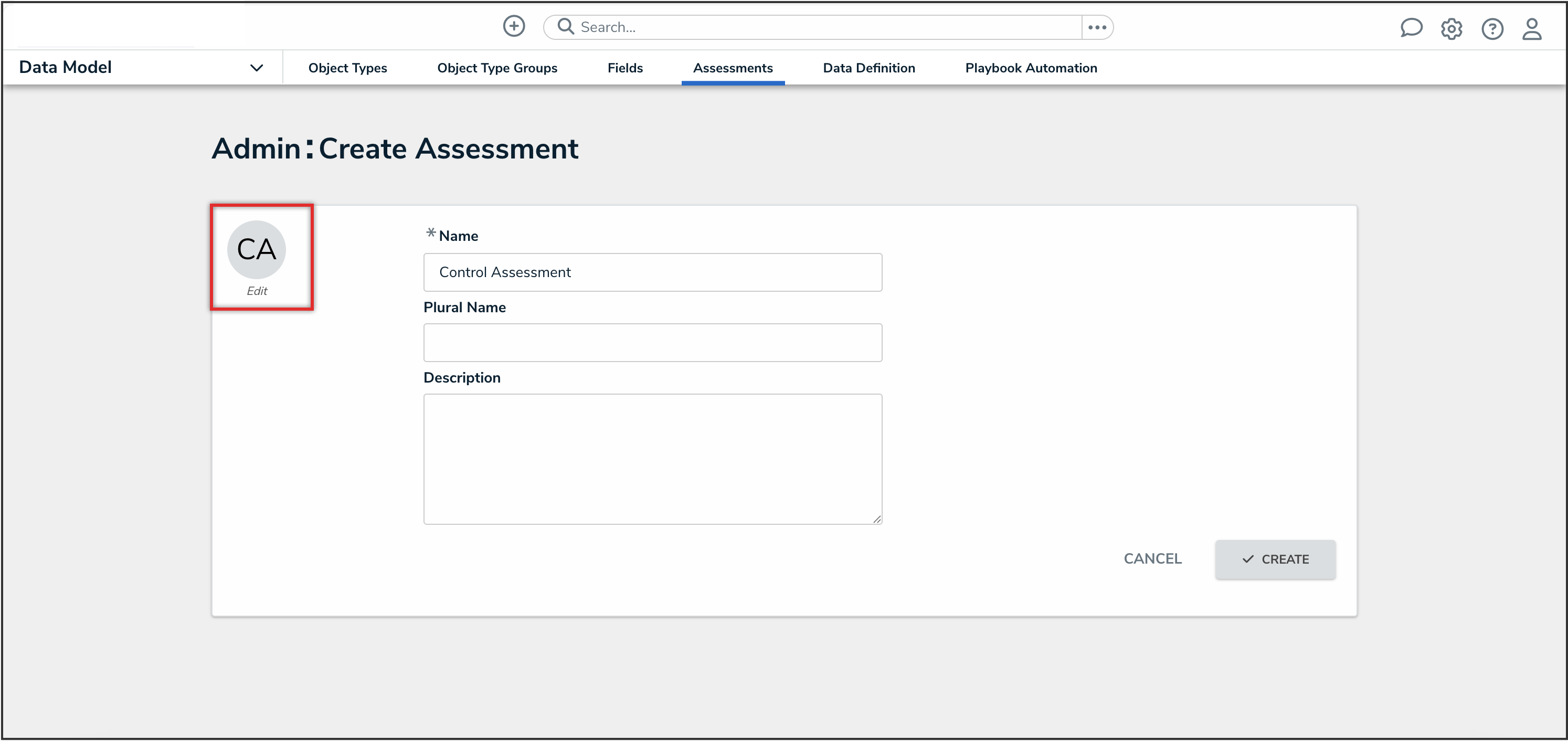The height and width of the screenshot is (741, 1568).
Task: Focus the Plural Name input field
Action: pyautogui.click(x=652, y=342)
